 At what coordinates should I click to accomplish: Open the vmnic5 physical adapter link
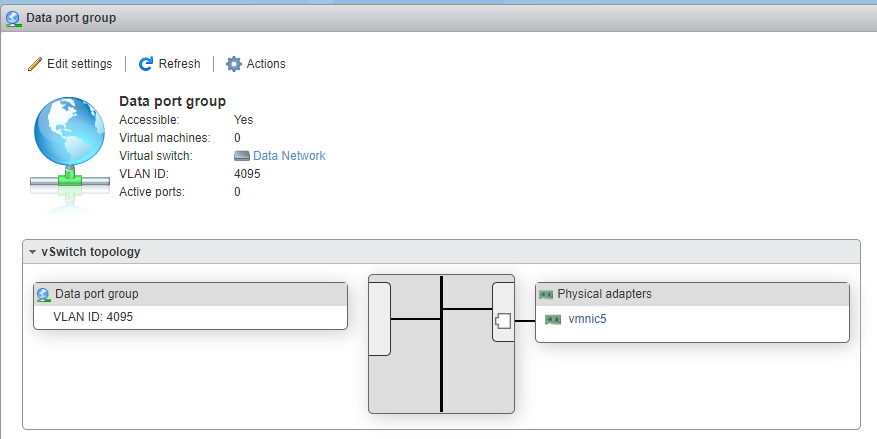(x=588, y=320)
